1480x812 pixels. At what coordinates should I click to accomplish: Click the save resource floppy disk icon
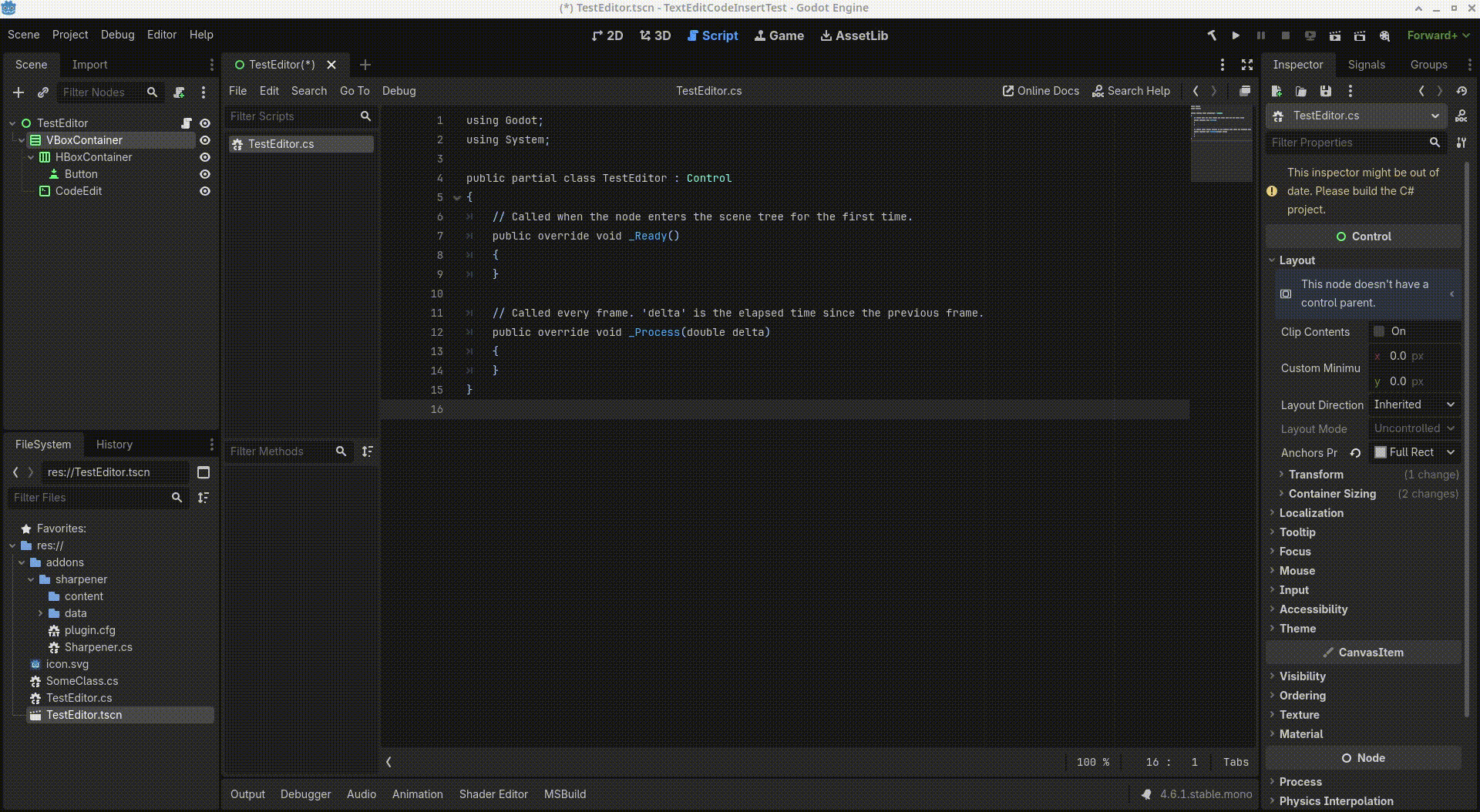pyautogui.click(x=1326, y=91)
